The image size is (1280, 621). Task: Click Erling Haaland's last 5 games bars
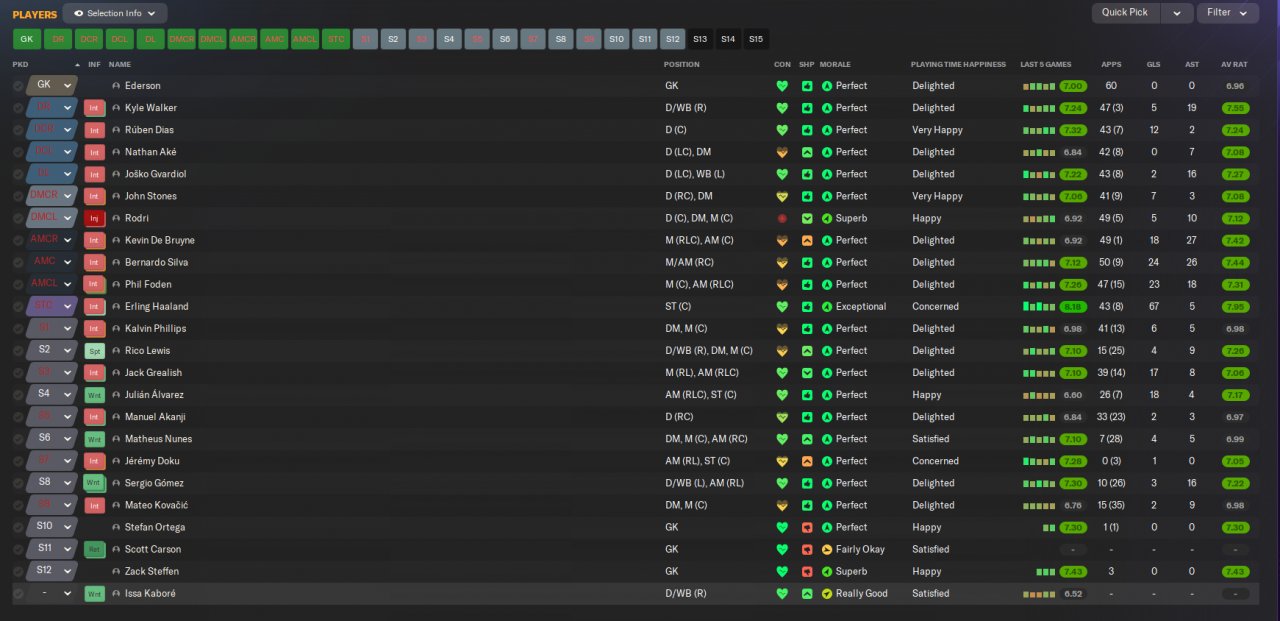(1039, 306)
